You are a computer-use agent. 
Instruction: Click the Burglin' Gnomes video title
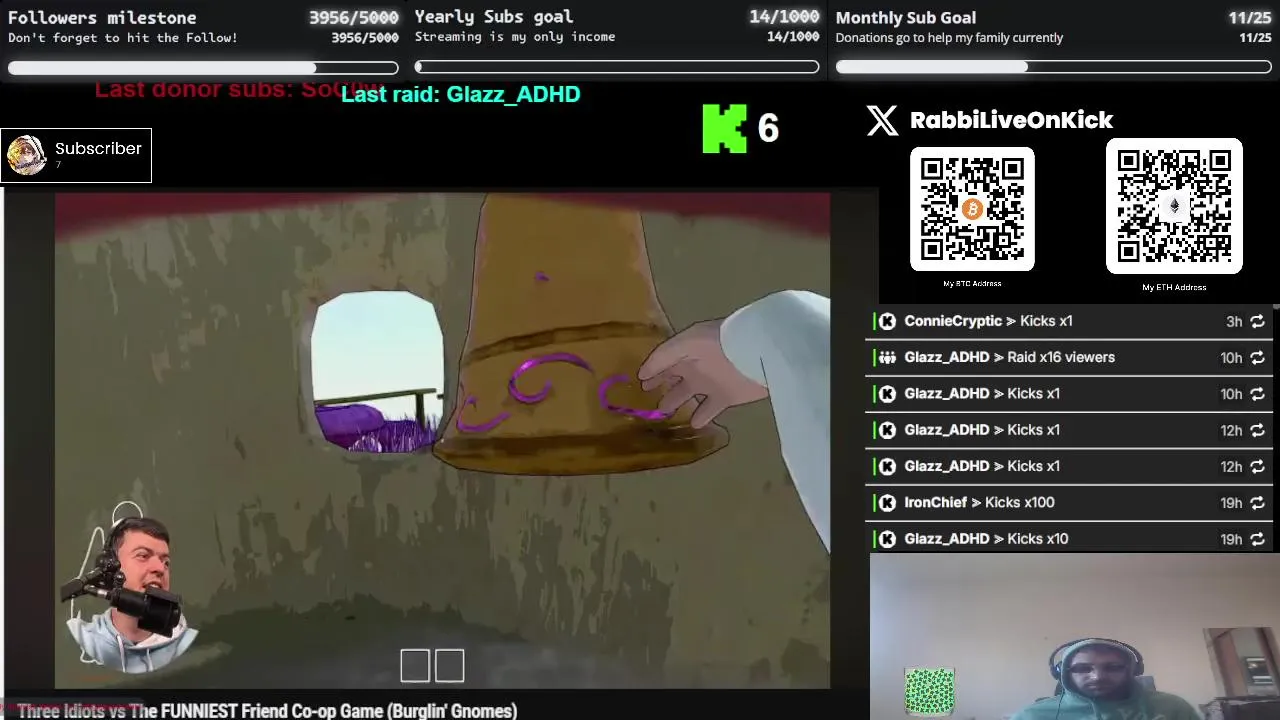pyautogui.click(x=267, y=711)
